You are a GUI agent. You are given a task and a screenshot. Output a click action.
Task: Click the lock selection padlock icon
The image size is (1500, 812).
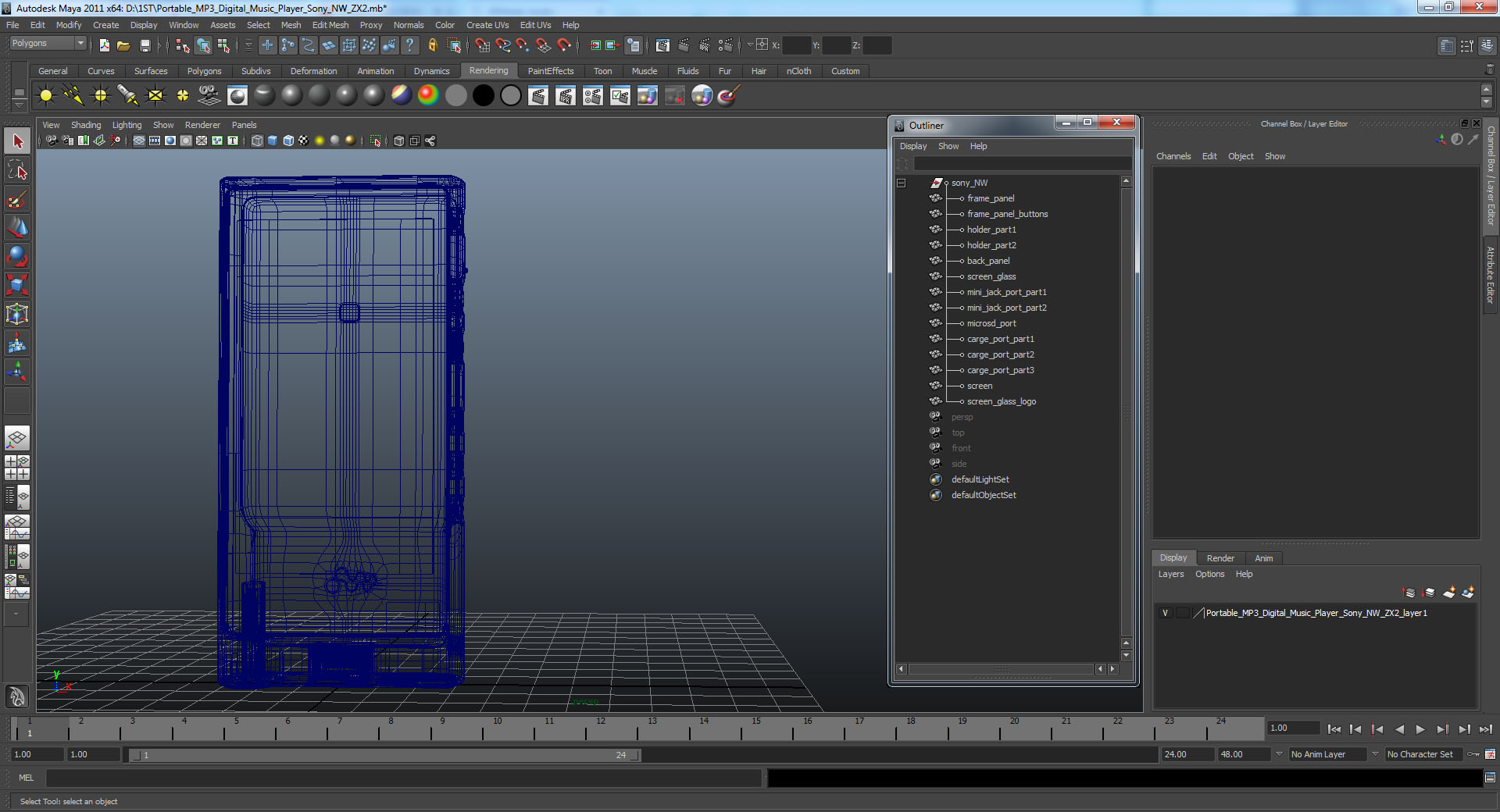(x=432, y=45)
